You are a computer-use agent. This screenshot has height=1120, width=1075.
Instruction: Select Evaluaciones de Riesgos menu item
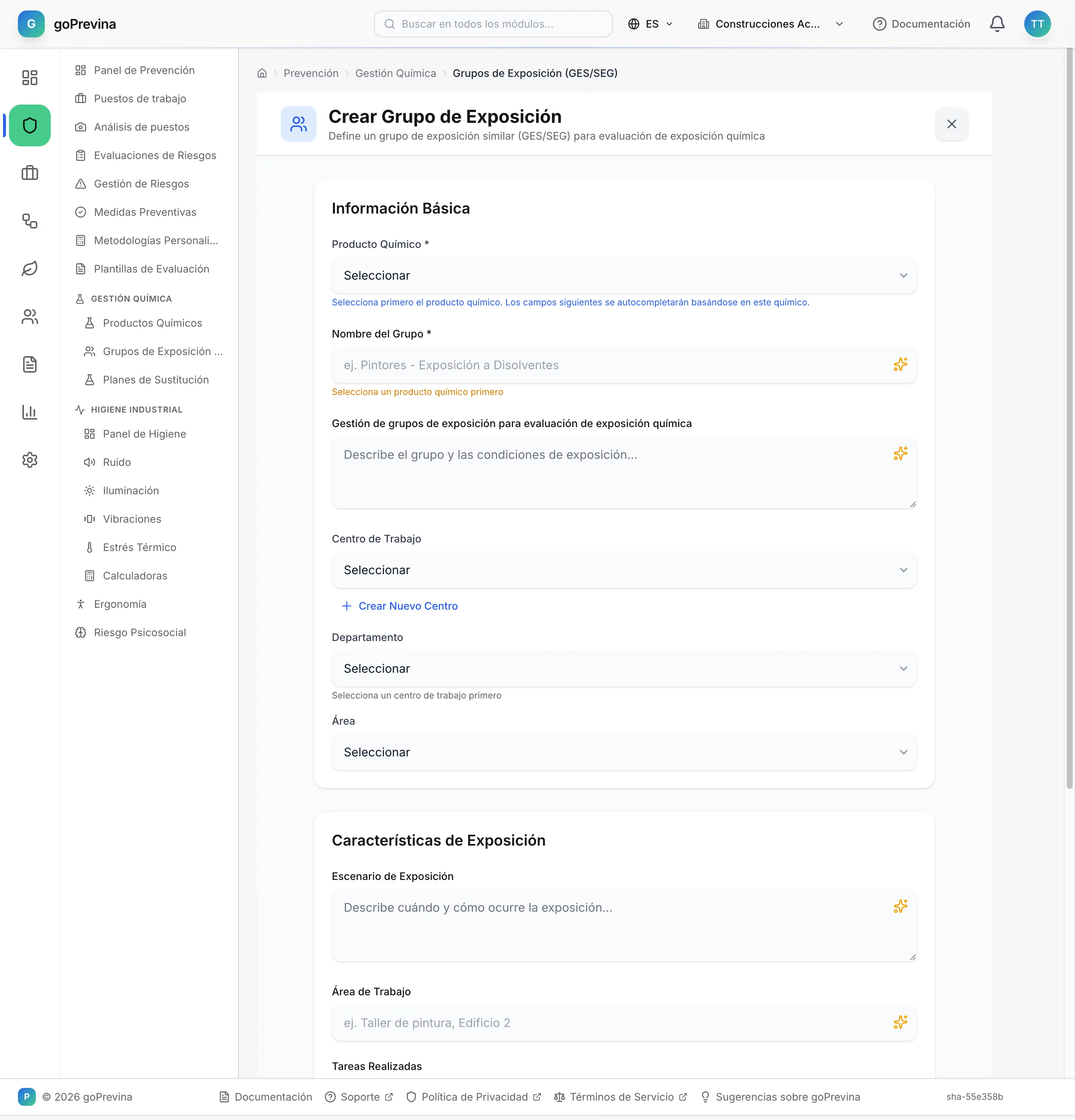(x=155, y=155)
